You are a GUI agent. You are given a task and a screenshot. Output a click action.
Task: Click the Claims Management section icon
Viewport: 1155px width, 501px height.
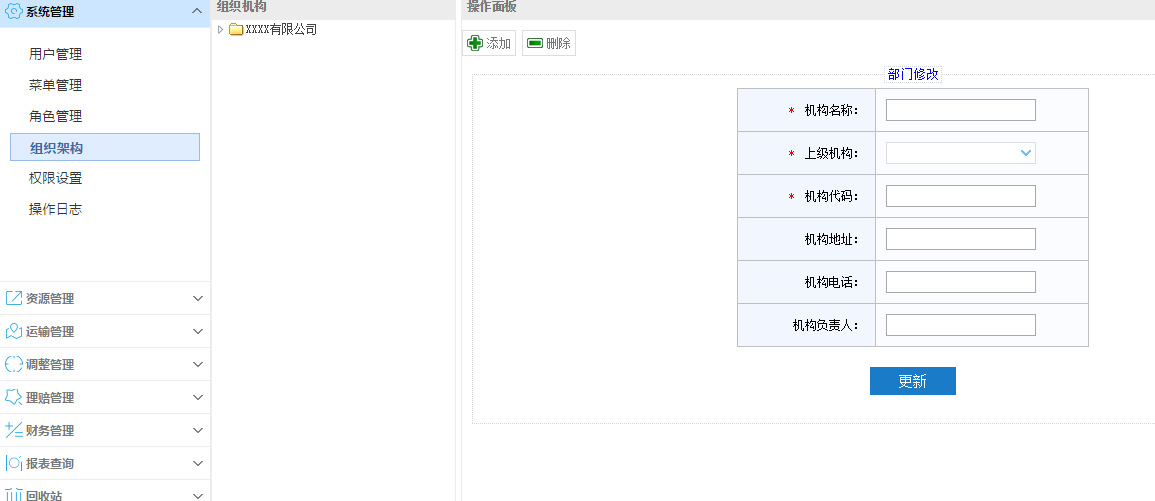(14, 397)
